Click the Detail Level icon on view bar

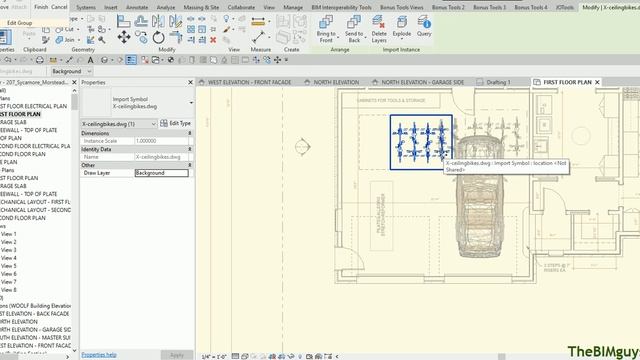[x=236, y=356]
